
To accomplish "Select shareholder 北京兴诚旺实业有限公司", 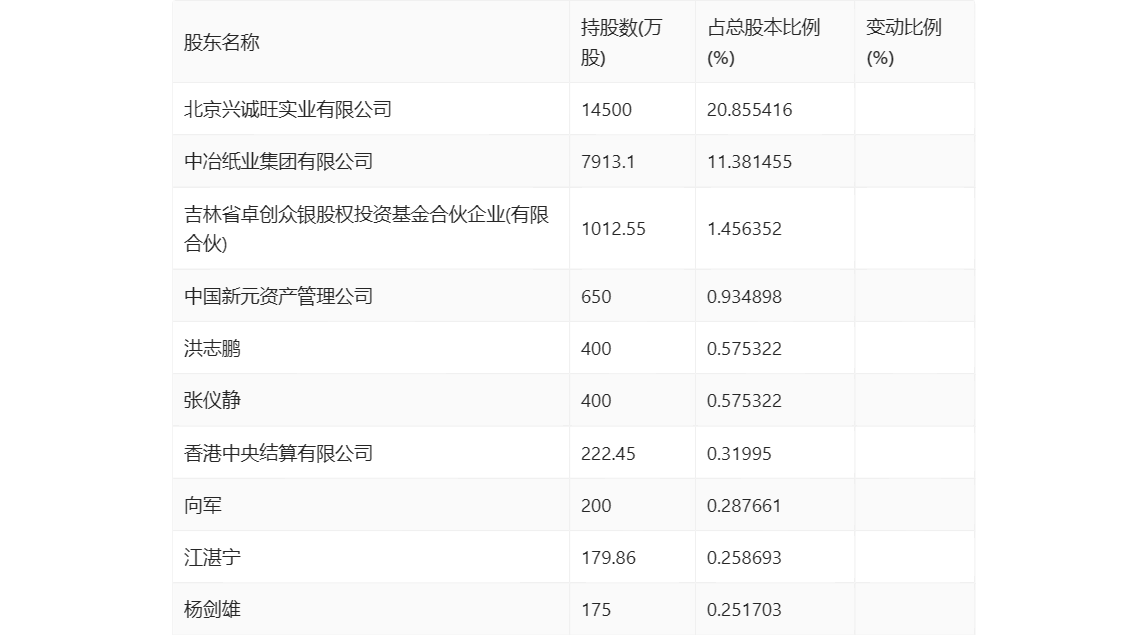I will click(288, 109).
